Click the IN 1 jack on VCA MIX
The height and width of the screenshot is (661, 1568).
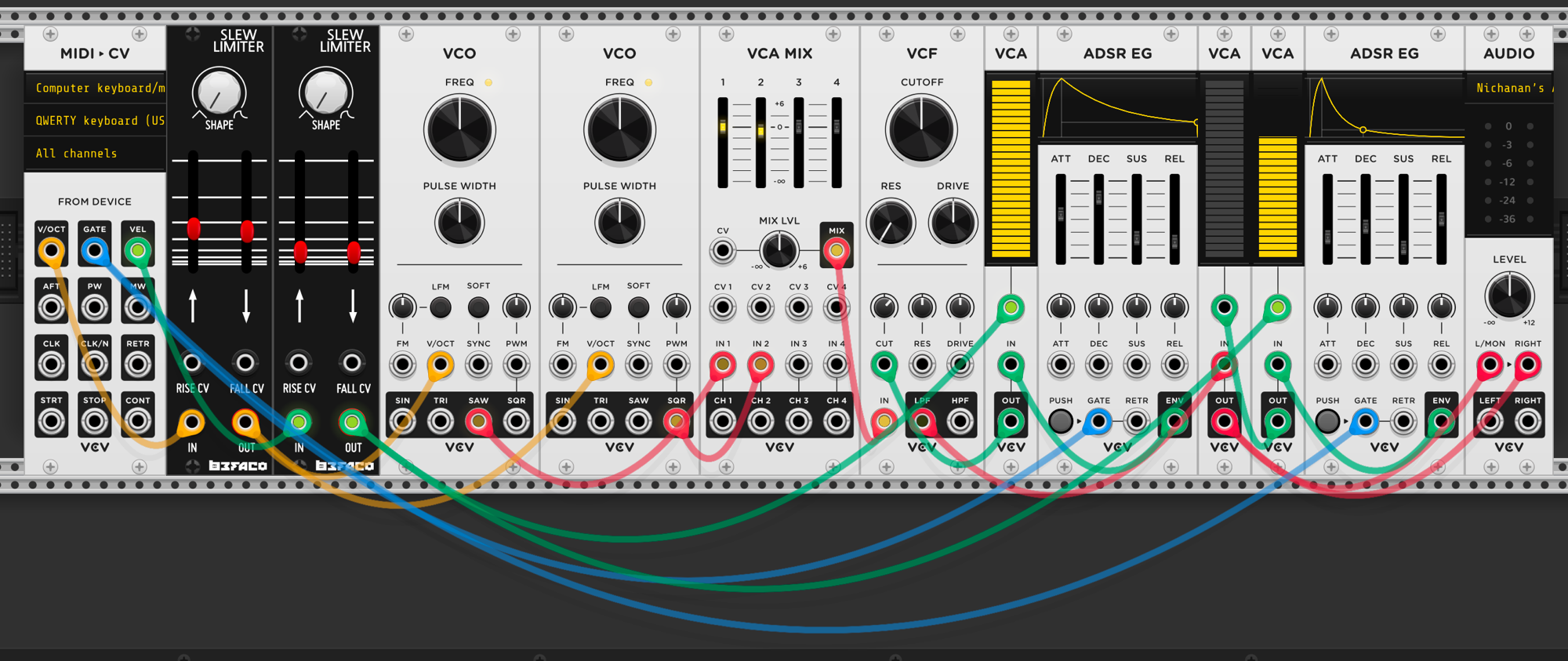[722, 365]
